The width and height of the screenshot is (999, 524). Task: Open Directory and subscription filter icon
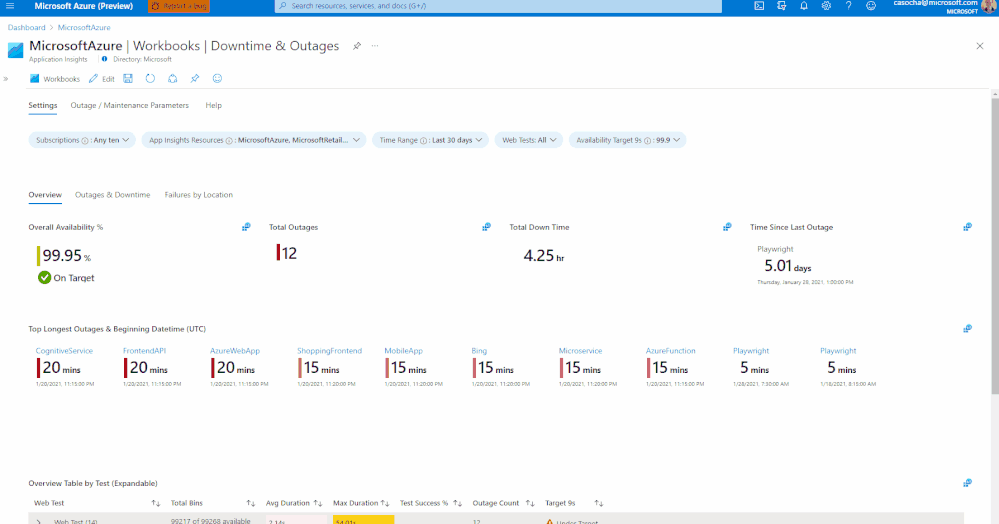point(782,6)
